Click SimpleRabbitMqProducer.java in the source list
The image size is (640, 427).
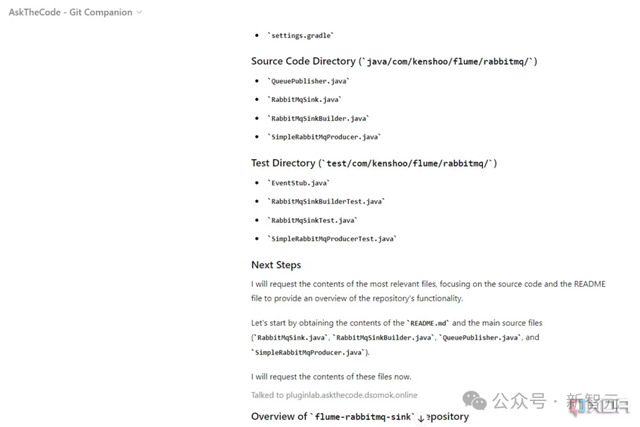click(x=324, y=136)
